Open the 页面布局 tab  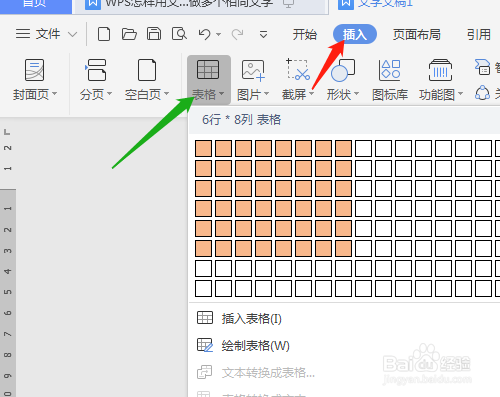pyautogui.click(x=417, y=34)
